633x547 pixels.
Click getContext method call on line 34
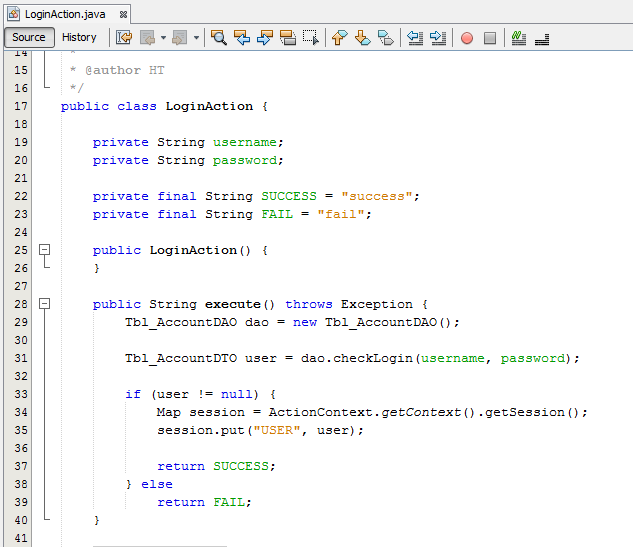point(421,412)
